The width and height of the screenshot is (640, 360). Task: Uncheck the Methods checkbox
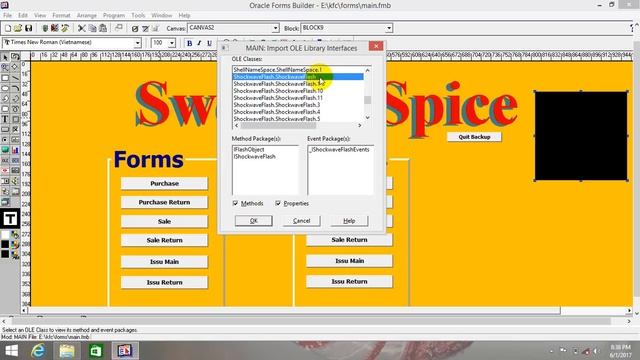coord(236,203)
